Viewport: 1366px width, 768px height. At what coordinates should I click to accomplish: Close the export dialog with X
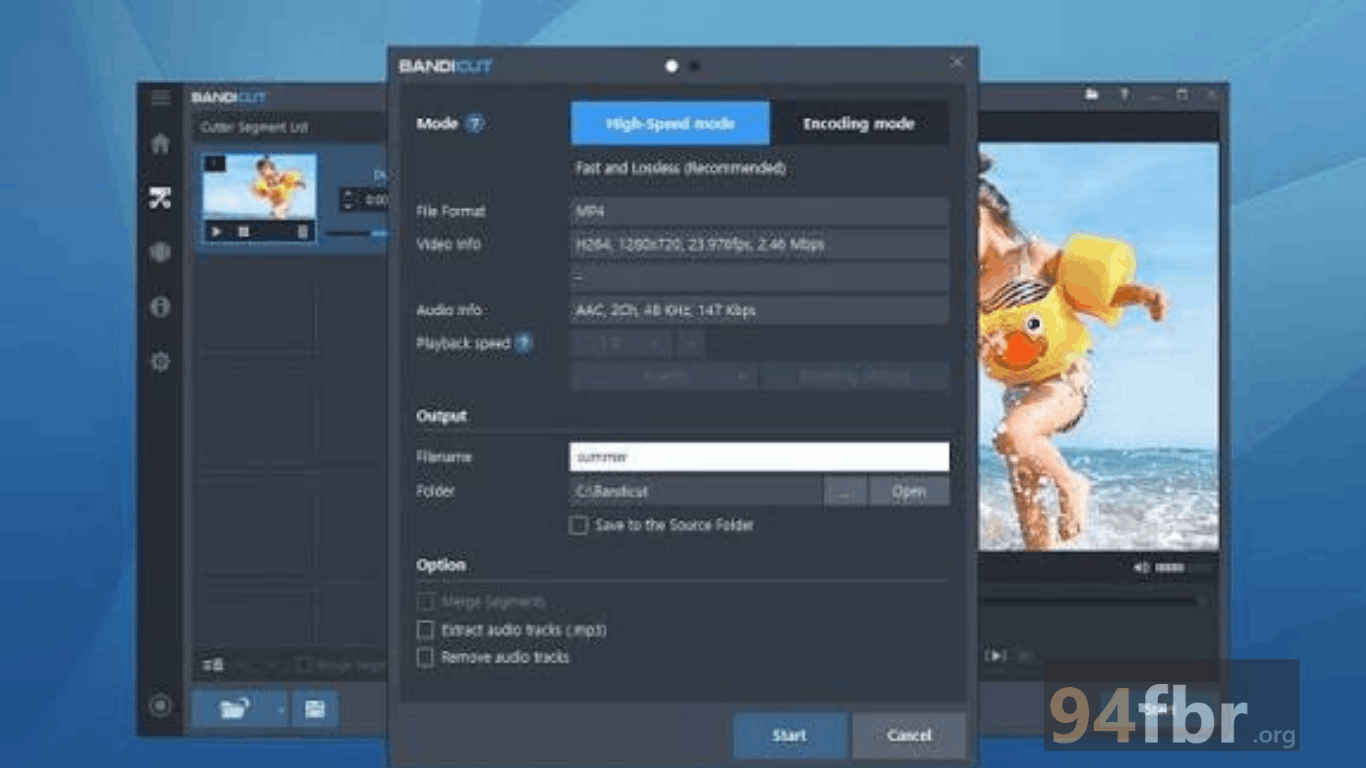[957, 62]
